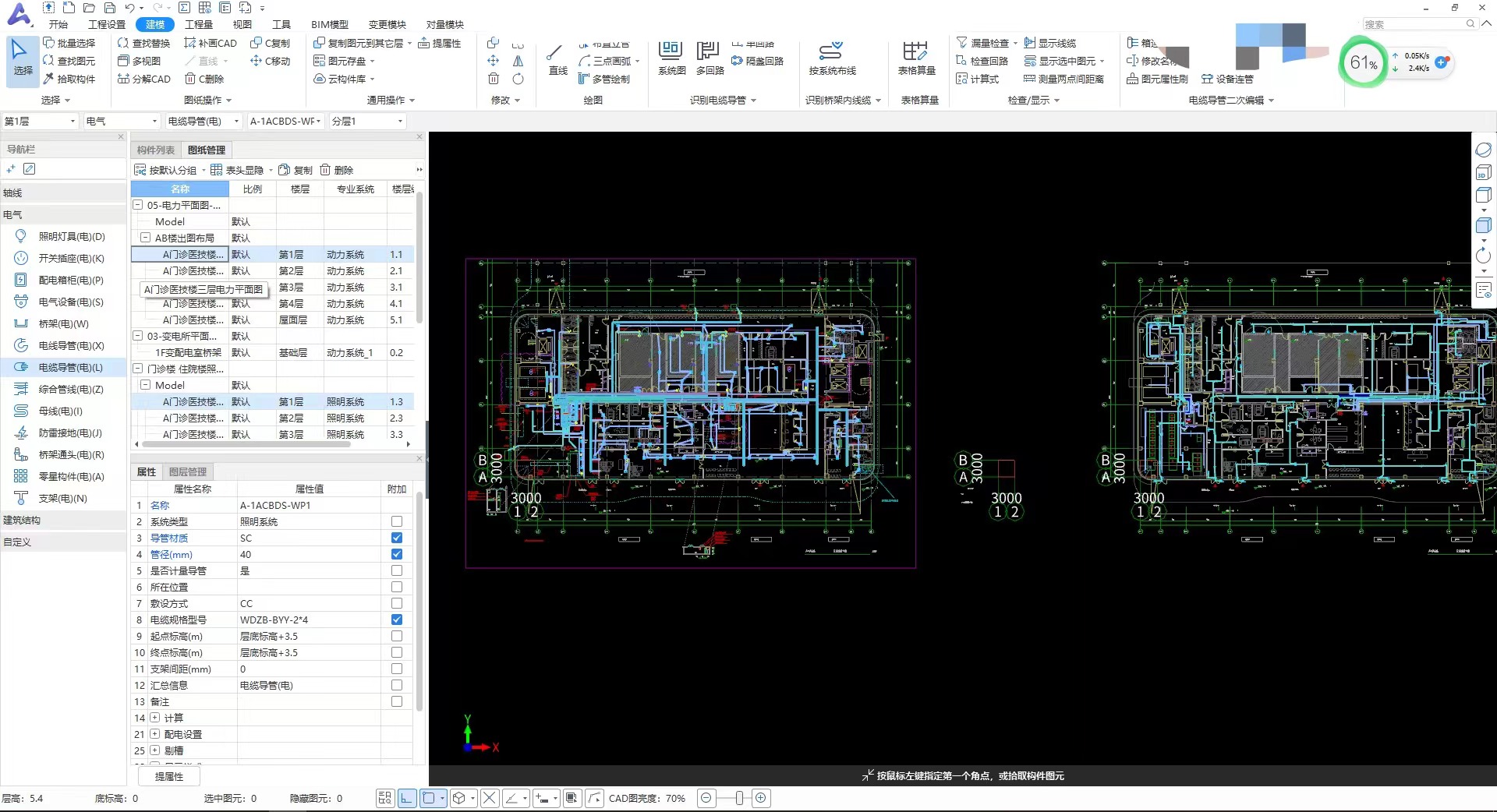Screen dimensions: 1497x812
Task: Select the 直线 drawing tool
Action: pyautogui.click(x=557, y=55)
